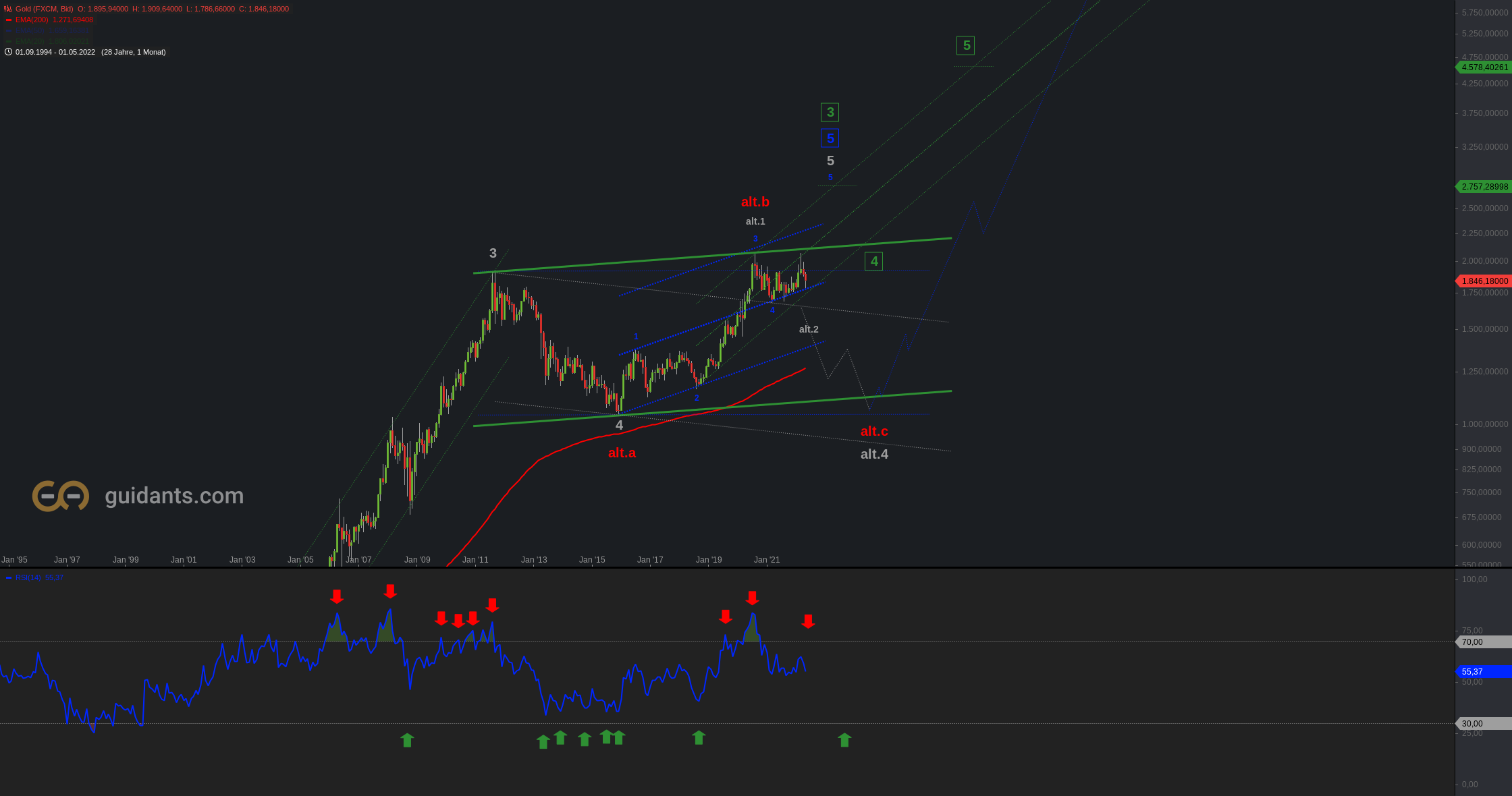
Task: Click the clock icon beside the date range
Action: click(x=8, y=52)
